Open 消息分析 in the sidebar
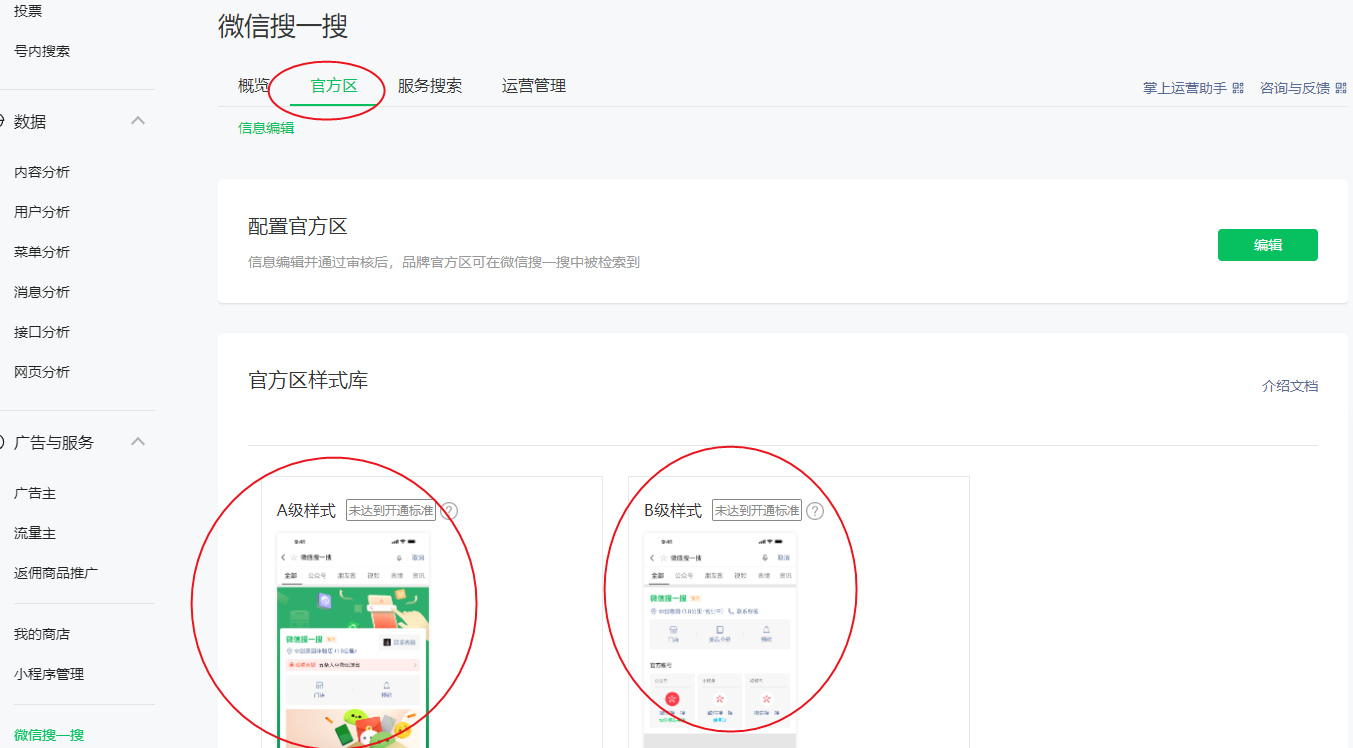1353x748 pixels. (42, 292)
